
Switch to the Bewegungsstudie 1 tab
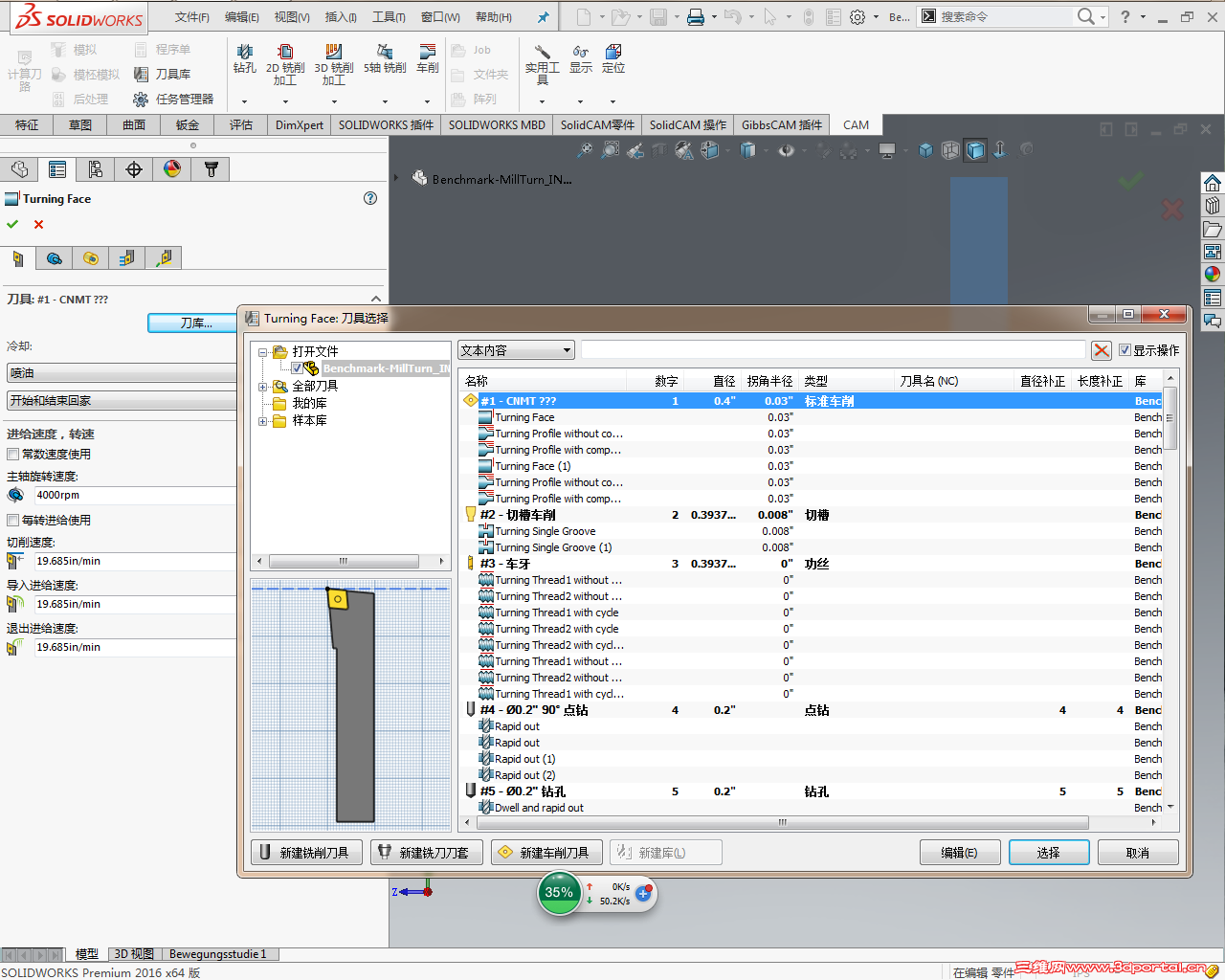(x=218, y=954)
